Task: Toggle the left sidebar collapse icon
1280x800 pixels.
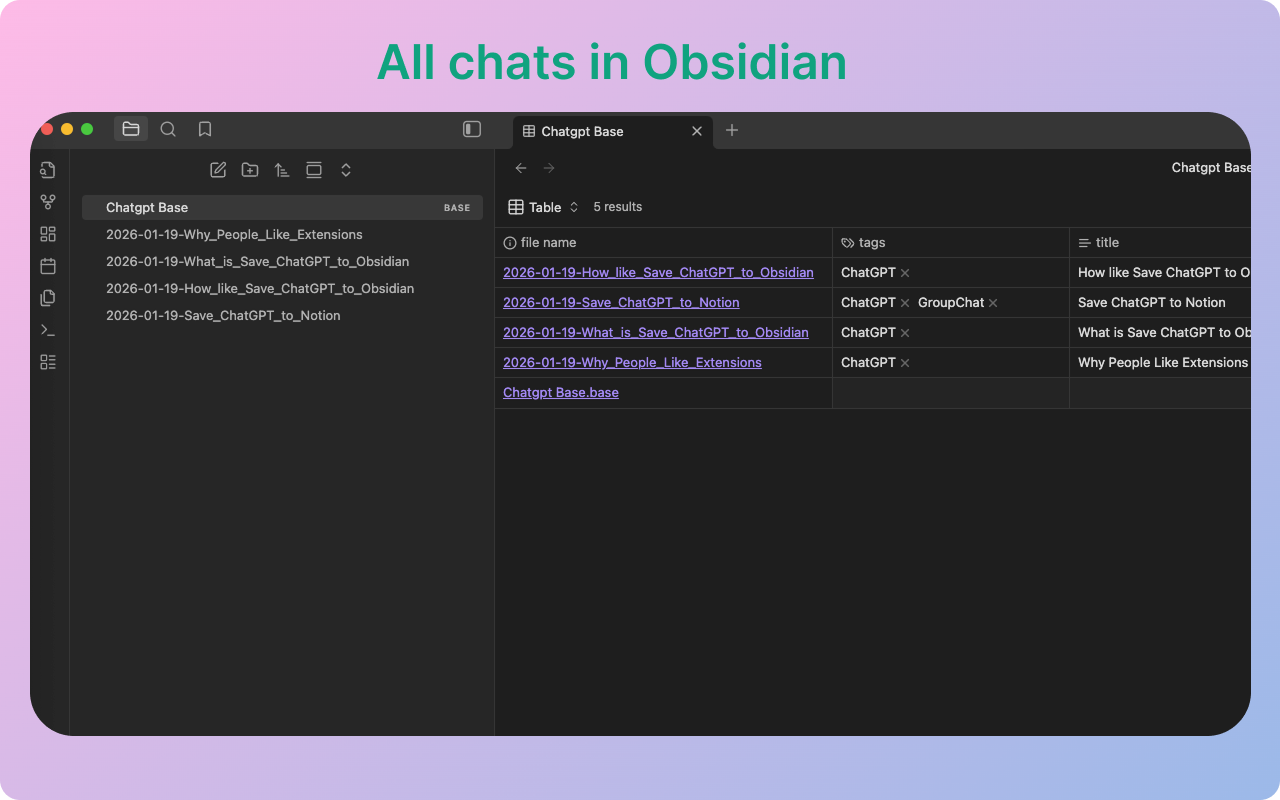Action: 472,129
